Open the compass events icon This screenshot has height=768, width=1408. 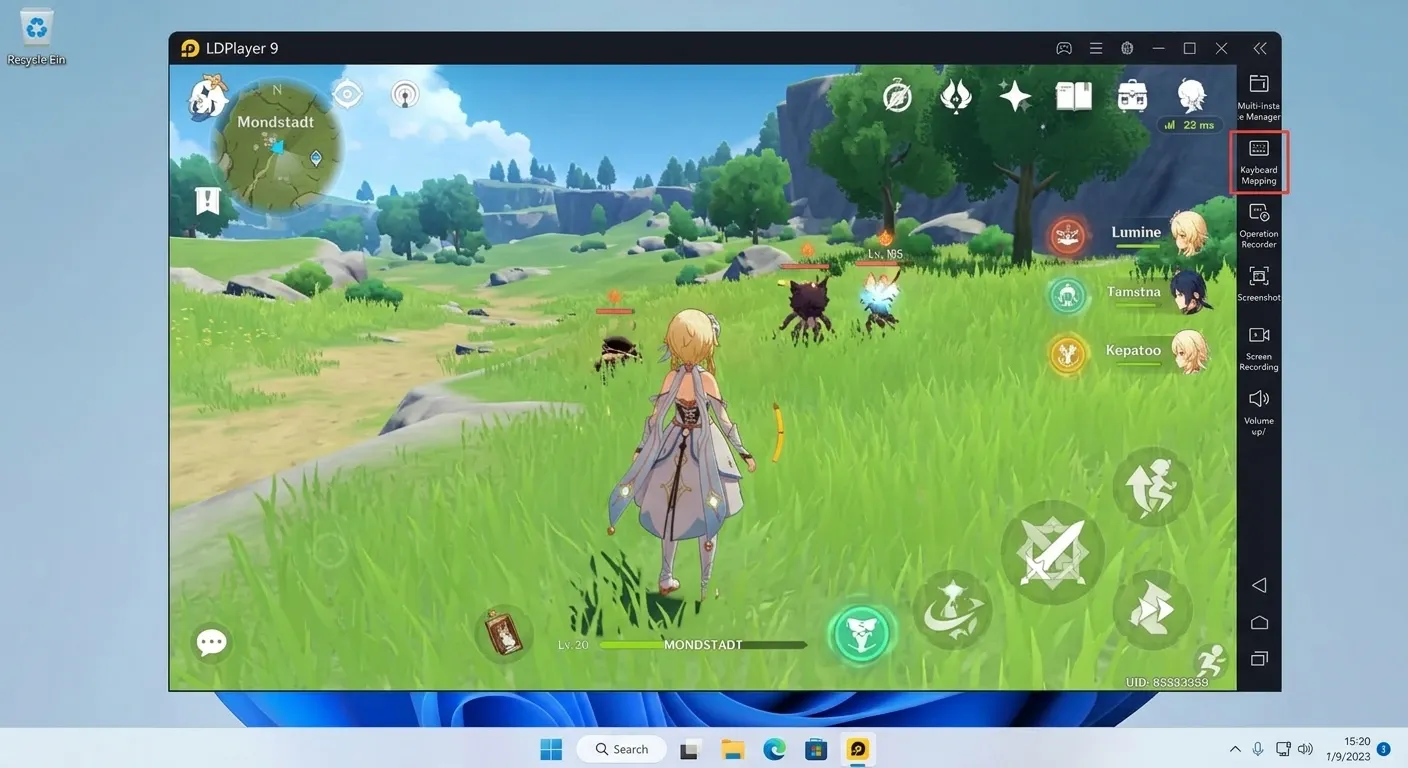click(897, 97)
